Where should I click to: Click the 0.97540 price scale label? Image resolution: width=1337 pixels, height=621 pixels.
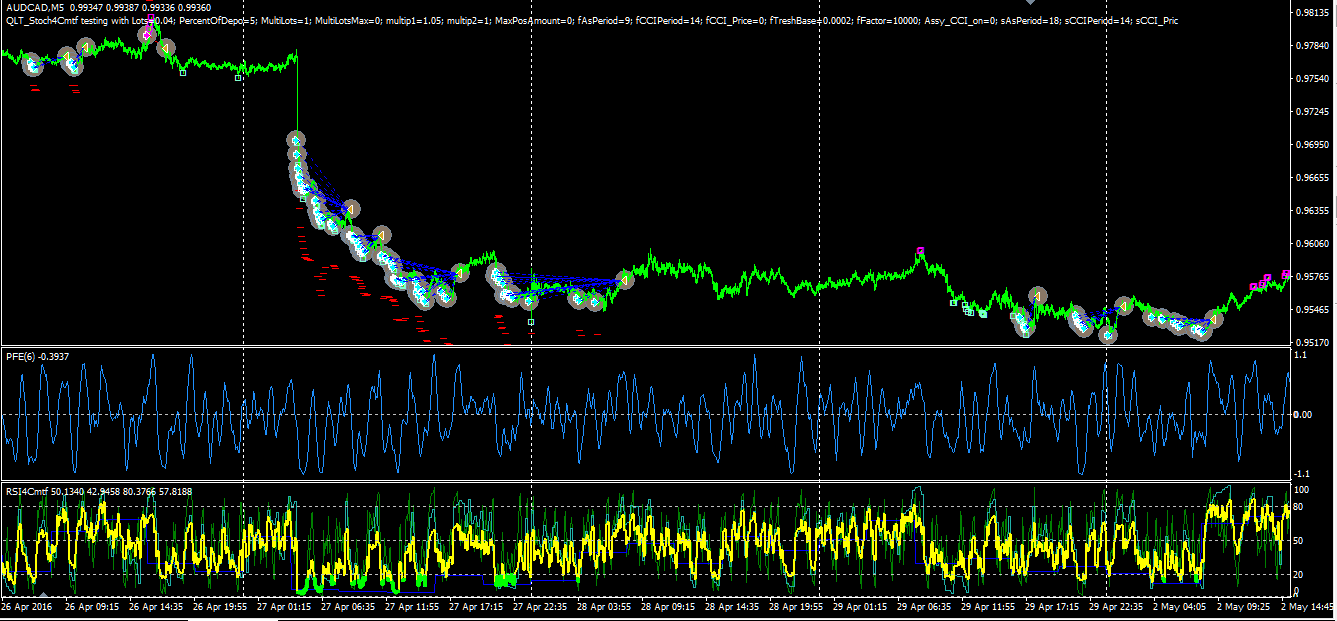(1310, 79)
